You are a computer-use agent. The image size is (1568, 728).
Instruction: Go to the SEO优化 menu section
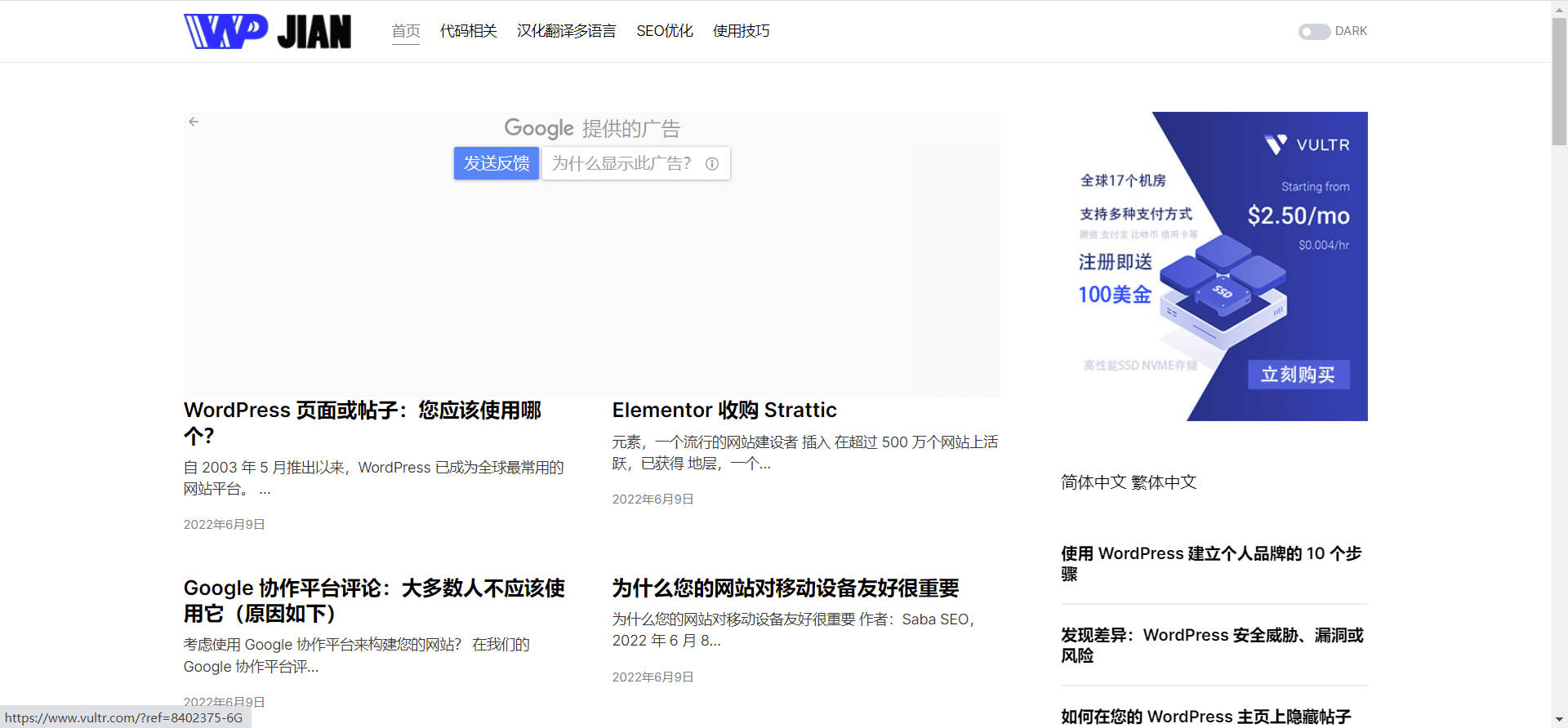[664, 31]
